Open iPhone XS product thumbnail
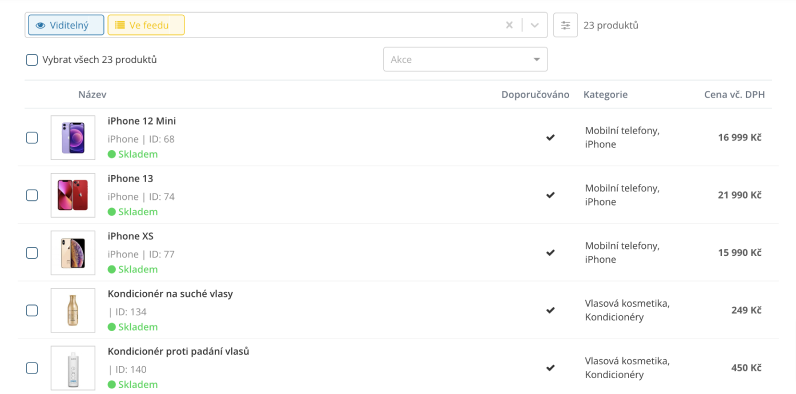Screen dimensions: 796x394 [73, 253]
